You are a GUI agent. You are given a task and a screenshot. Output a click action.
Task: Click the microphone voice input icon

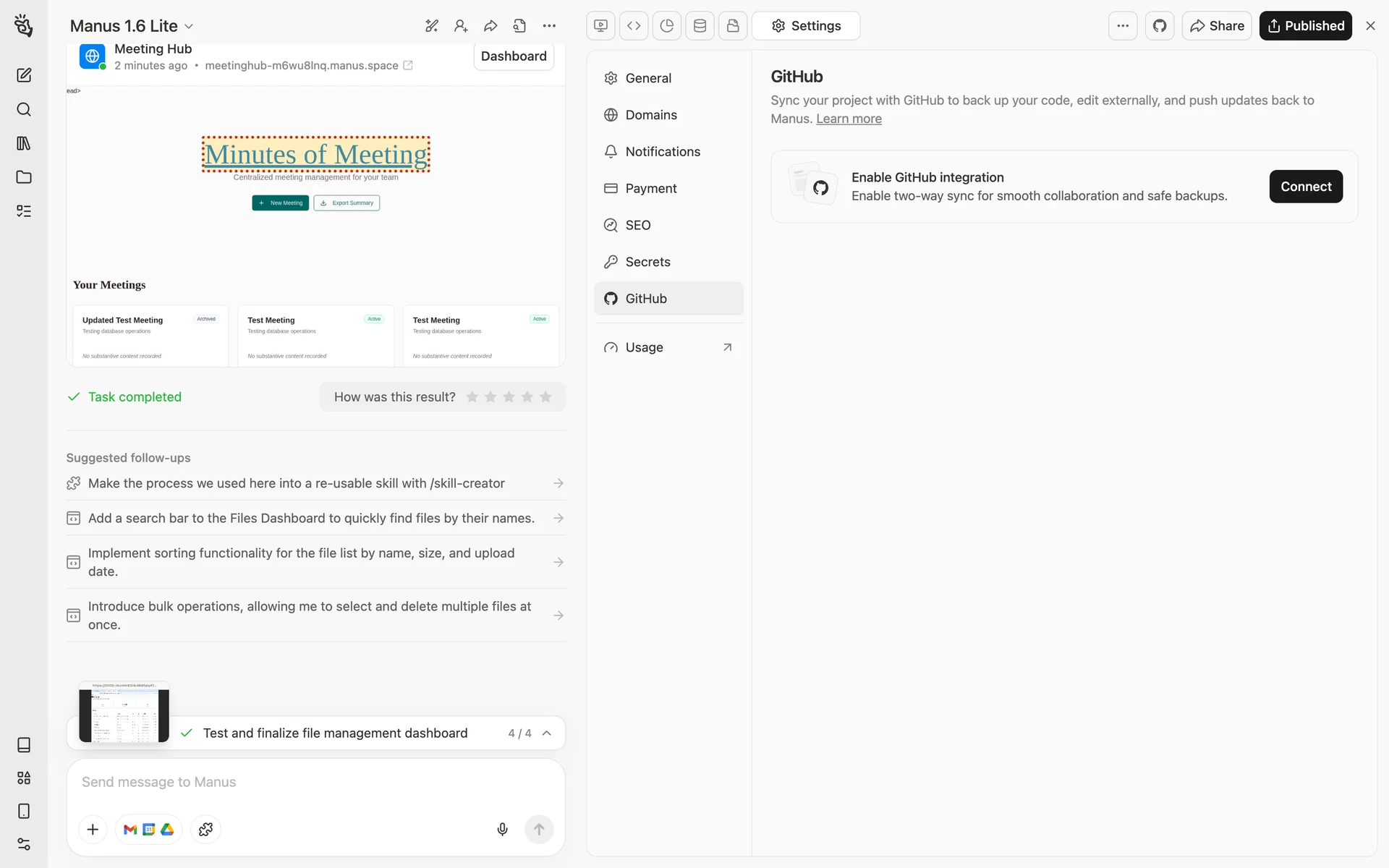502,829
